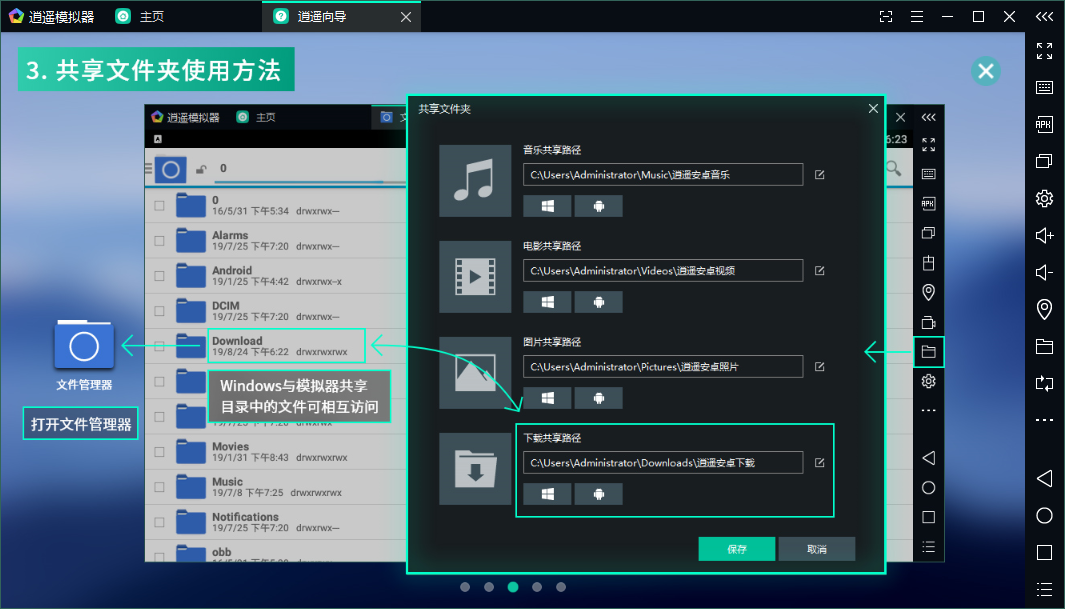The image size is (1065, 609).
Task: Tap the Android home circle in the outer sidebar
Action: pyautogui.click(x=1044, y=516)
